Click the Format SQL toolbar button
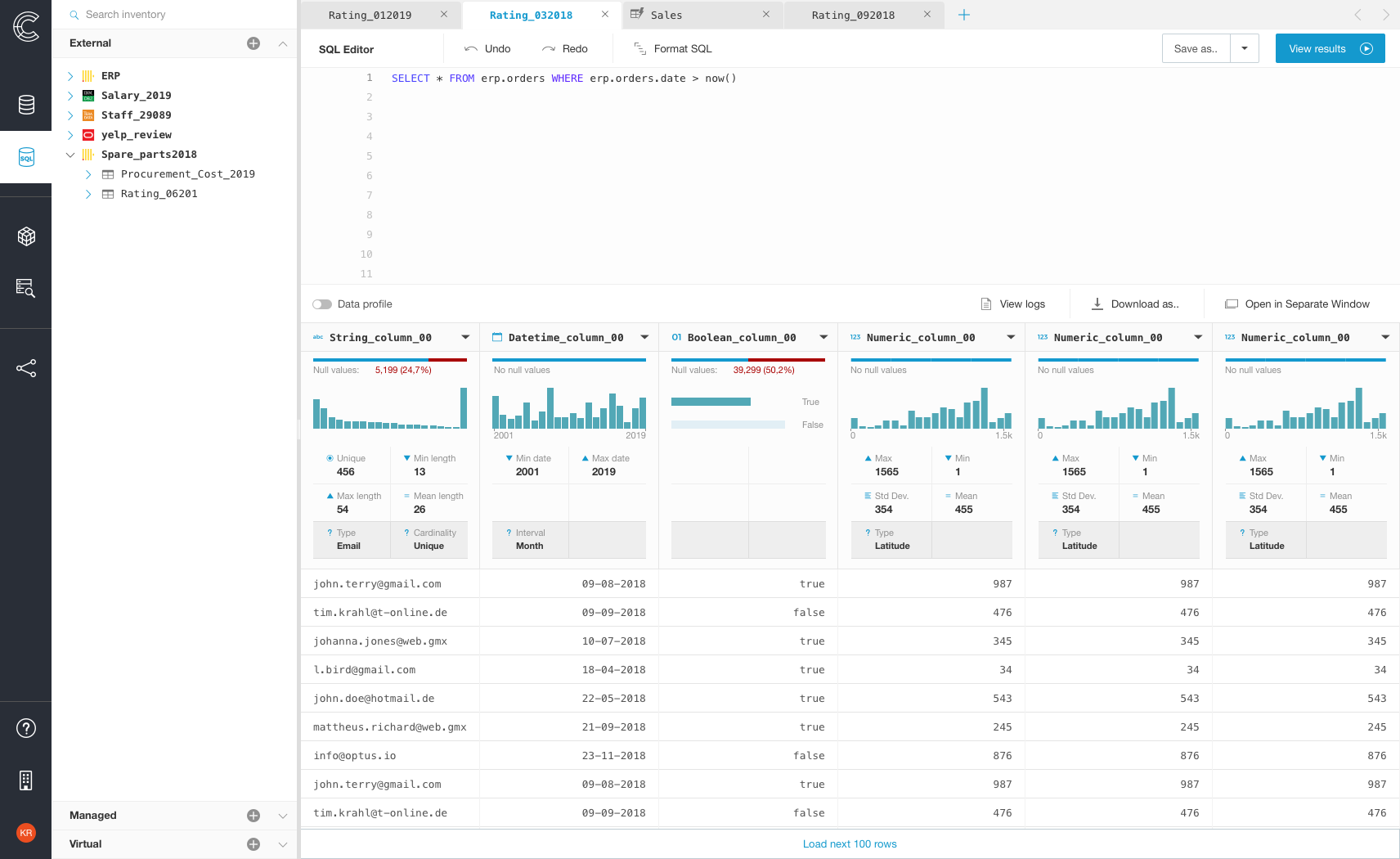The image size is (1400, 859). [x=673, y=49]
